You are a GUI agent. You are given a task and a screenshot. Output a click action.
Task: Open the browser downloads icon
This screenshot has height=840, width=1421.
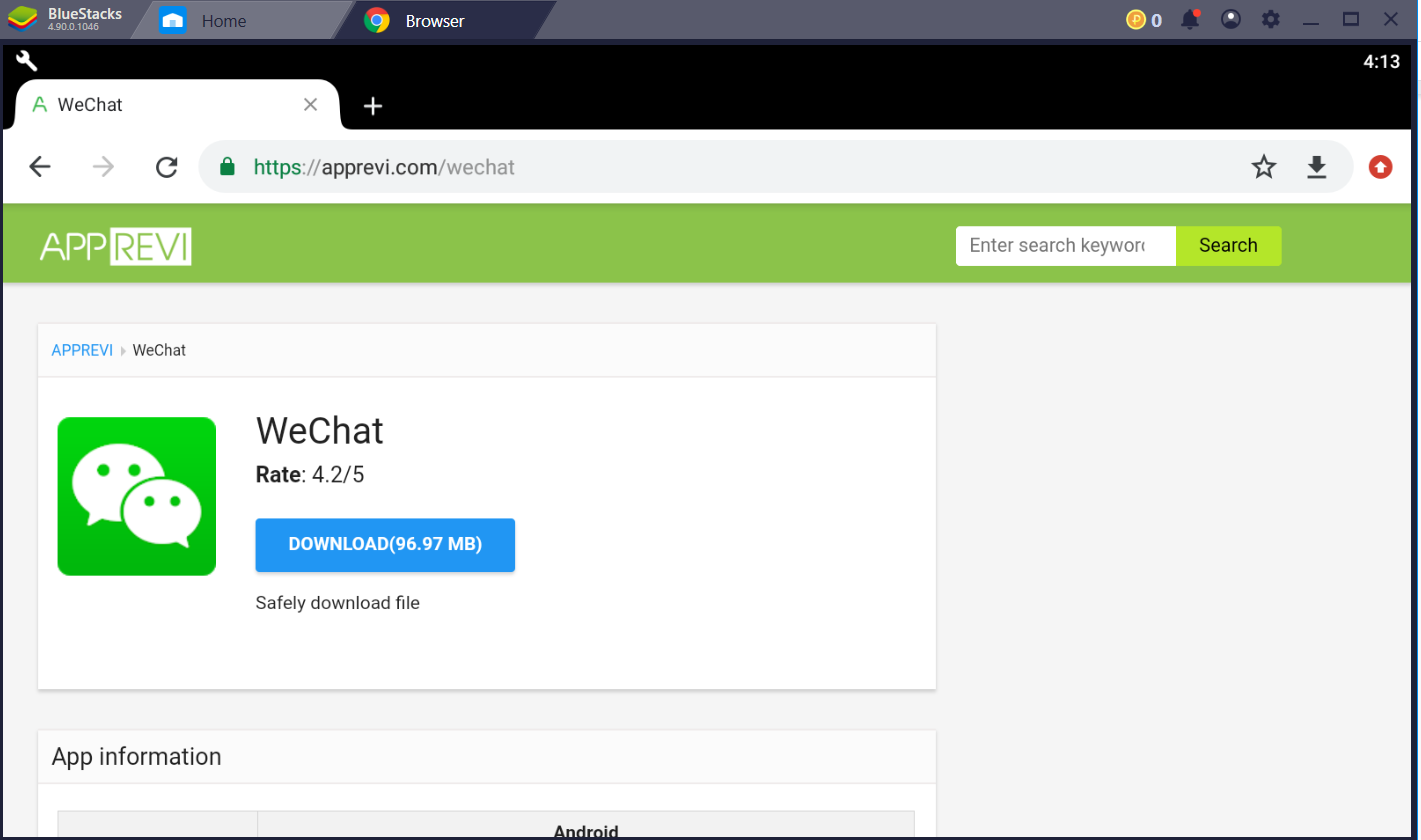pos(1317,167)
